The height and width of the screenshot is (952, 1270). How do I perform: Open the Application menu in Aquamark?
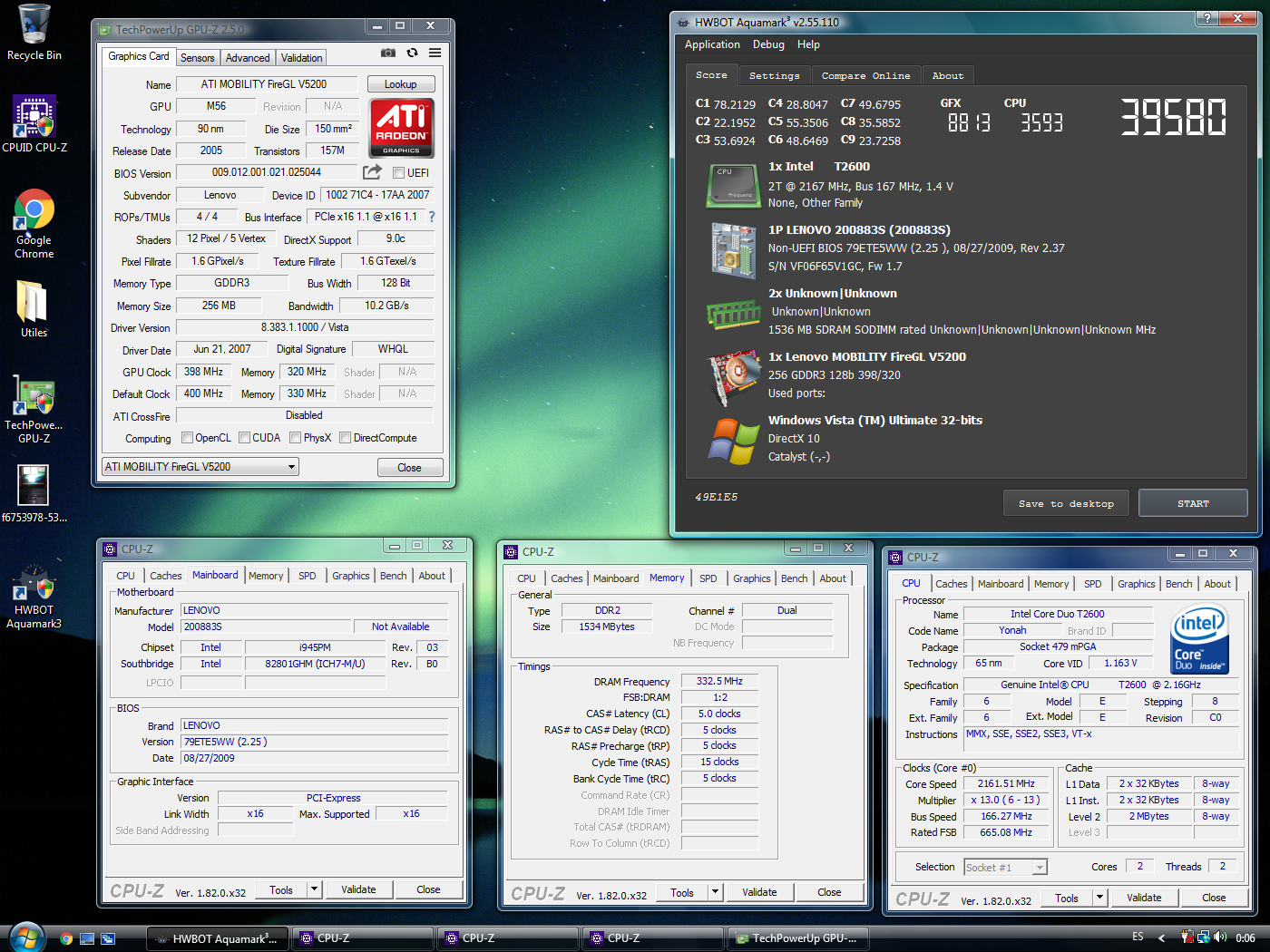[712, 44]
